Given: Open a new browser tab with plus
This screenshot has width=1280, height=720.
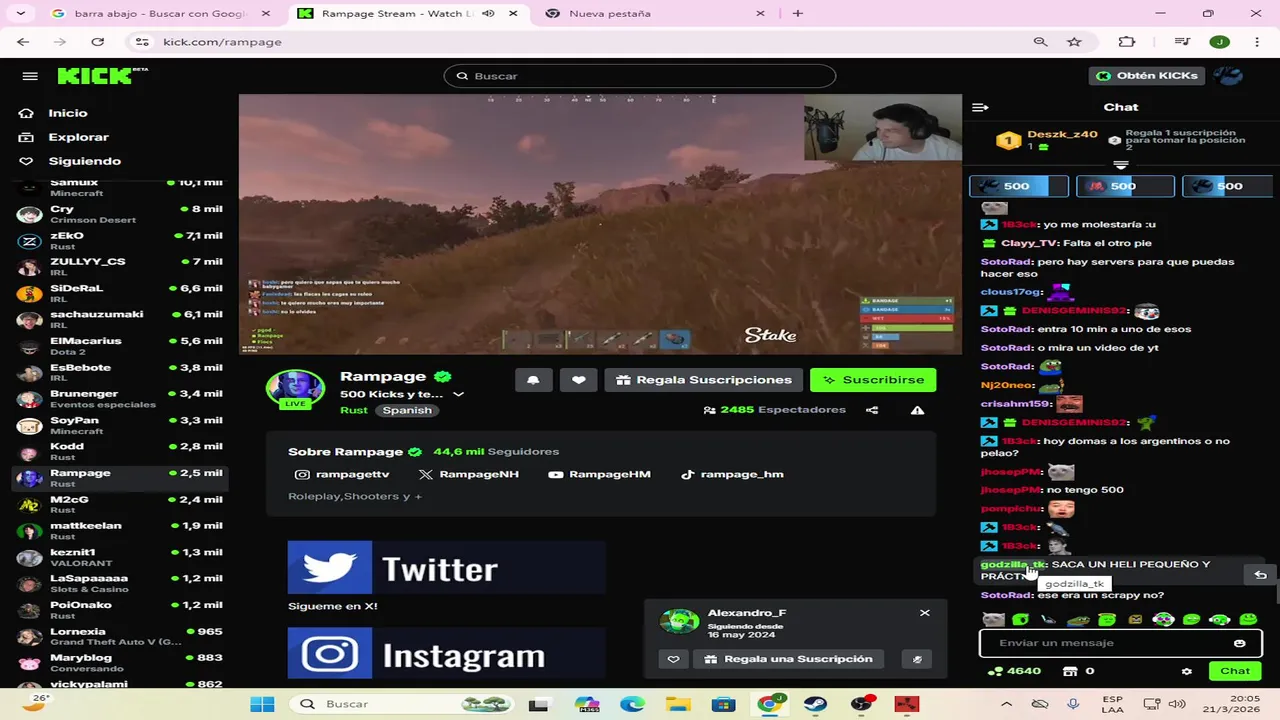Looking at the screenshot, I should click(x=798, y=14).
